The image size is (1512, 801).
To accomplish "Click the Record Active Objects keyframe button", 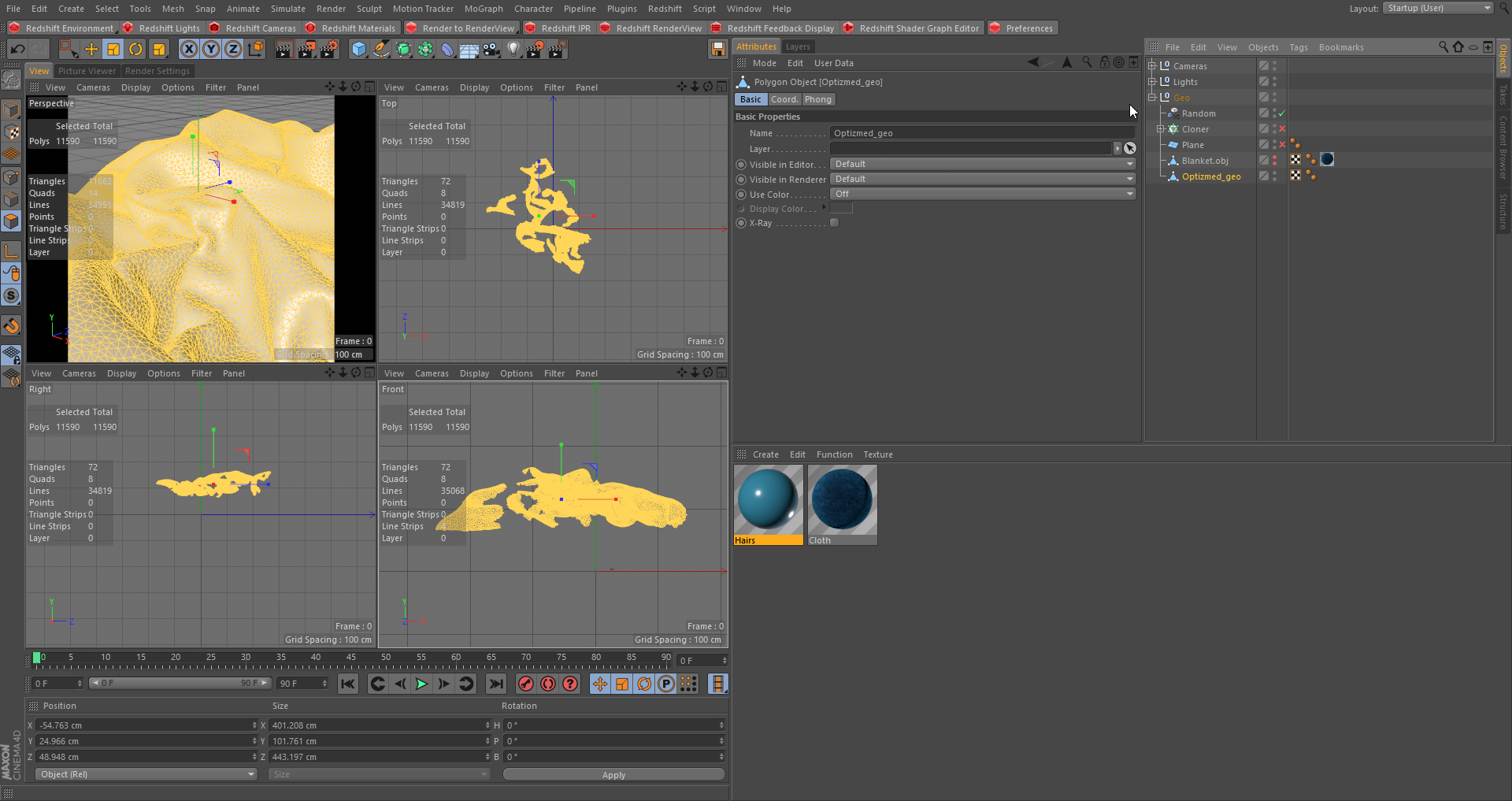I will [x=526, y=684].
